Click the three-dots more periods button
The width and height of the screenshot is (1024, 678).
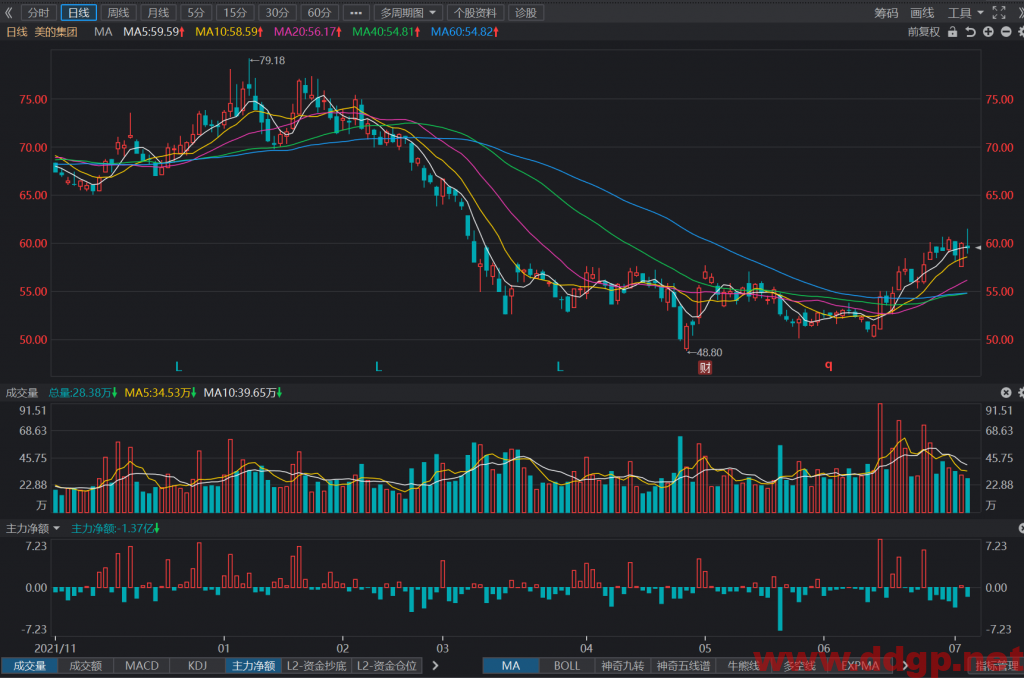[x=356, y=12]
